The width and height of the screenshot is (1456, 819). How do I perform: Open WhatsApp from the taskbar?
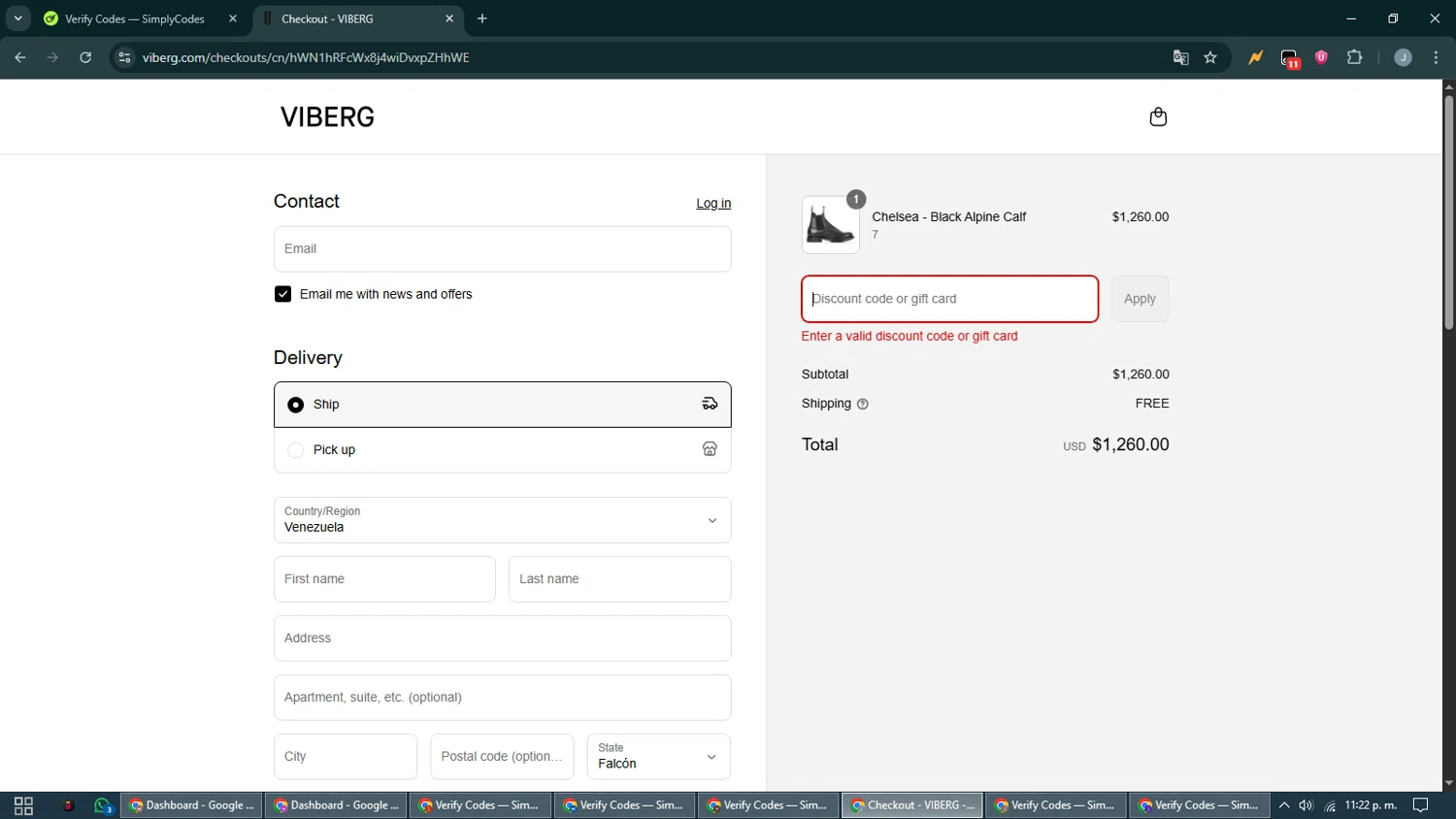point(104,805)
